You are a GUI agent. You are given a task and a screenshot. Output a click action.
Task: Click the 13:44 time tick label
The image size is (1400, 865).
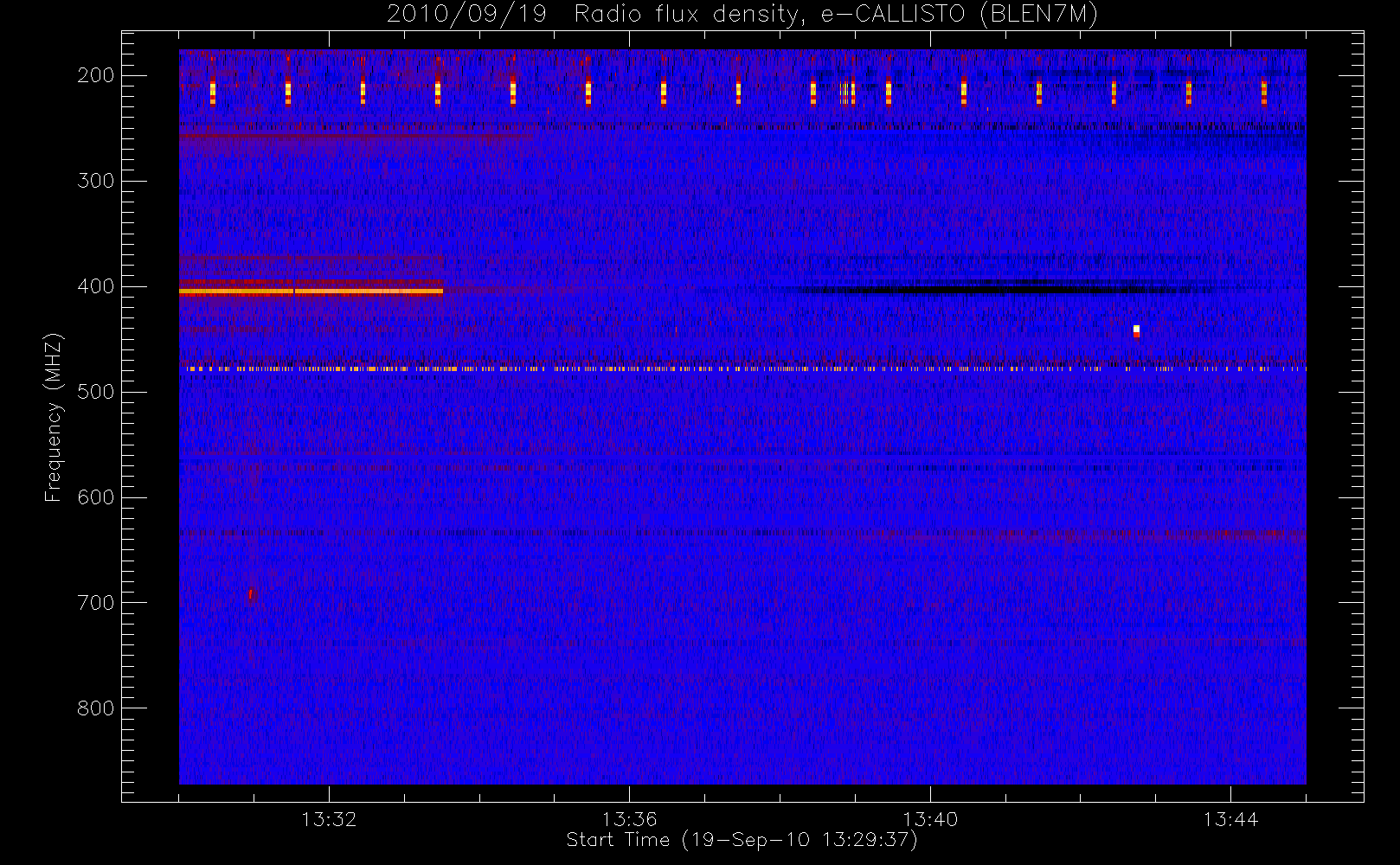point(1230,819)
